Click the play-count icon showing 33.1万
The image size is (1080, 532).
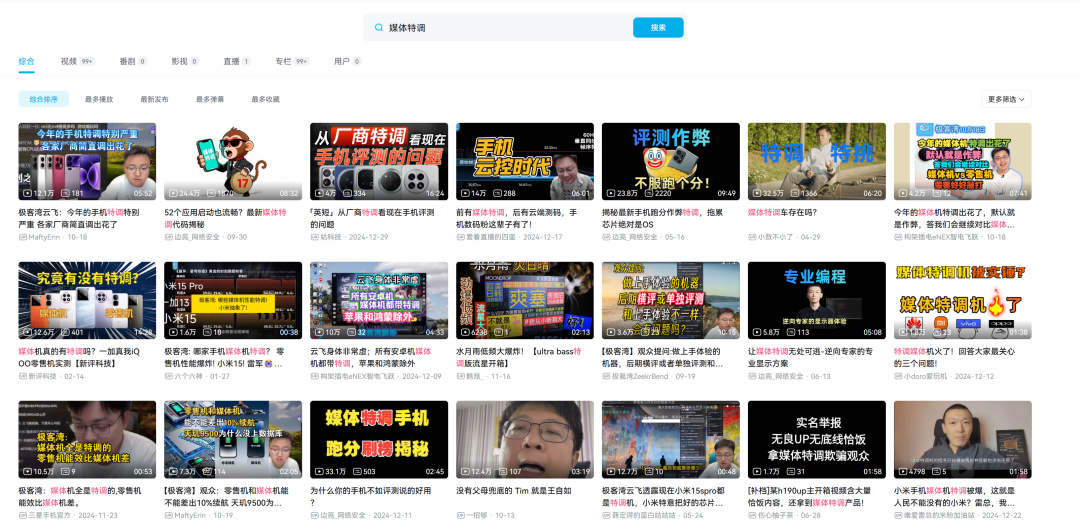coord(320,472)
